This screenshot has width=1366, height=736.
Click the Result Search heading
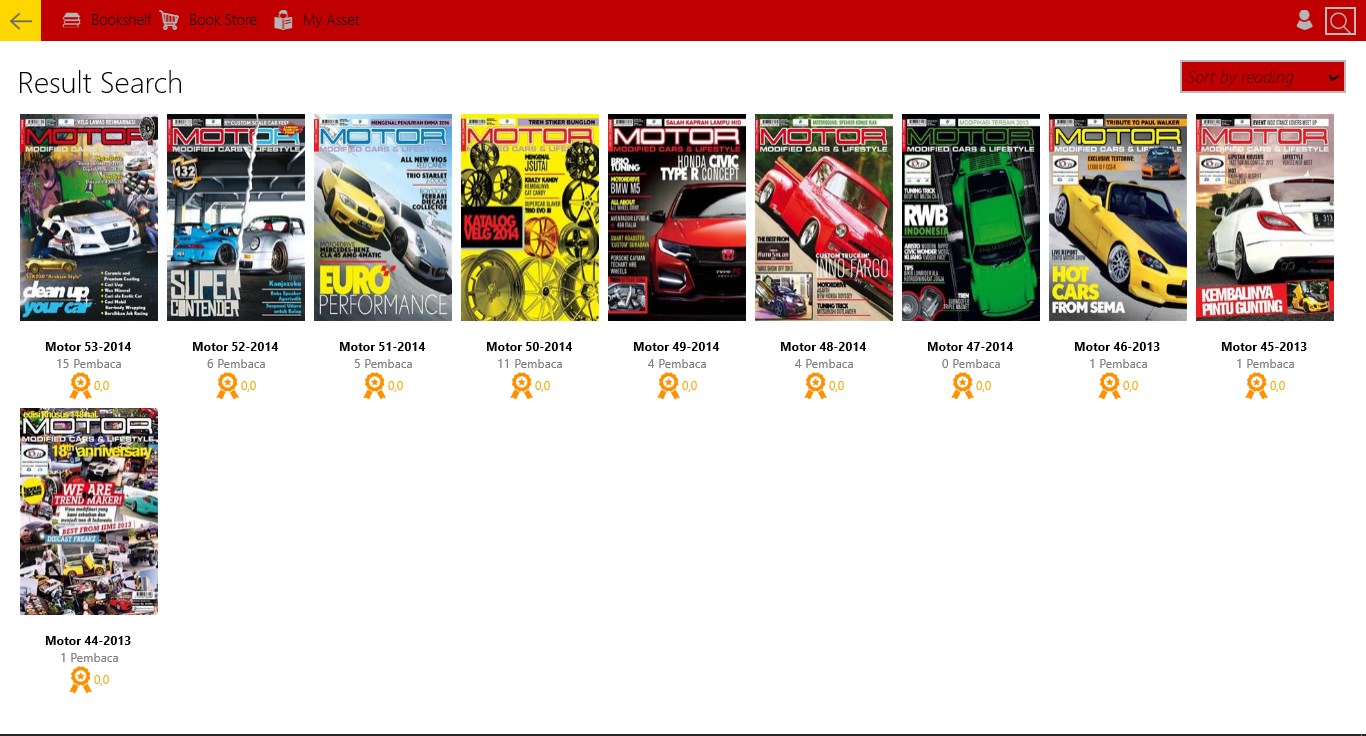100,83
